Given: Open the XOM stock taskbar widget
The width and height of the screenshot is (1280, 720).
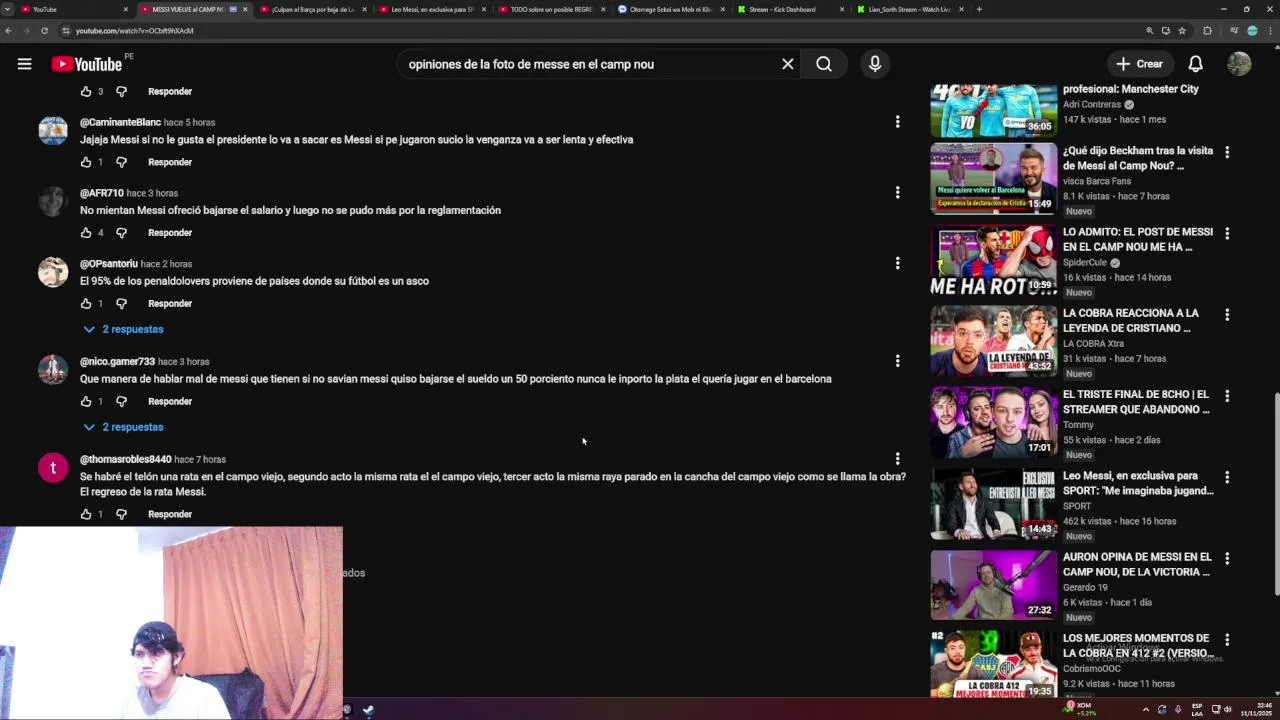Looking at the screenshot, I should tap(1081, 709).
